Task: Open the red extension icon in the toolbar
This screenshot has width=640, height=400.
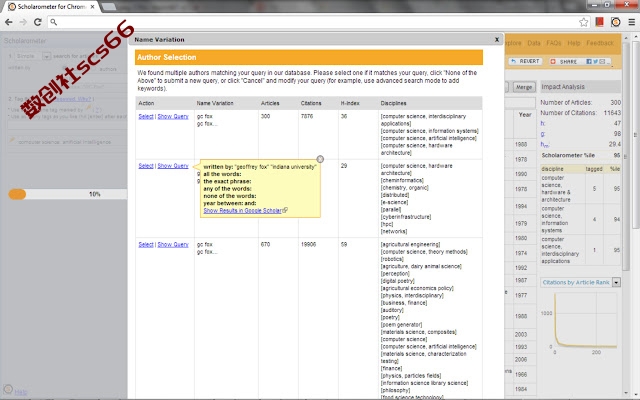Action: coord(600,22)
